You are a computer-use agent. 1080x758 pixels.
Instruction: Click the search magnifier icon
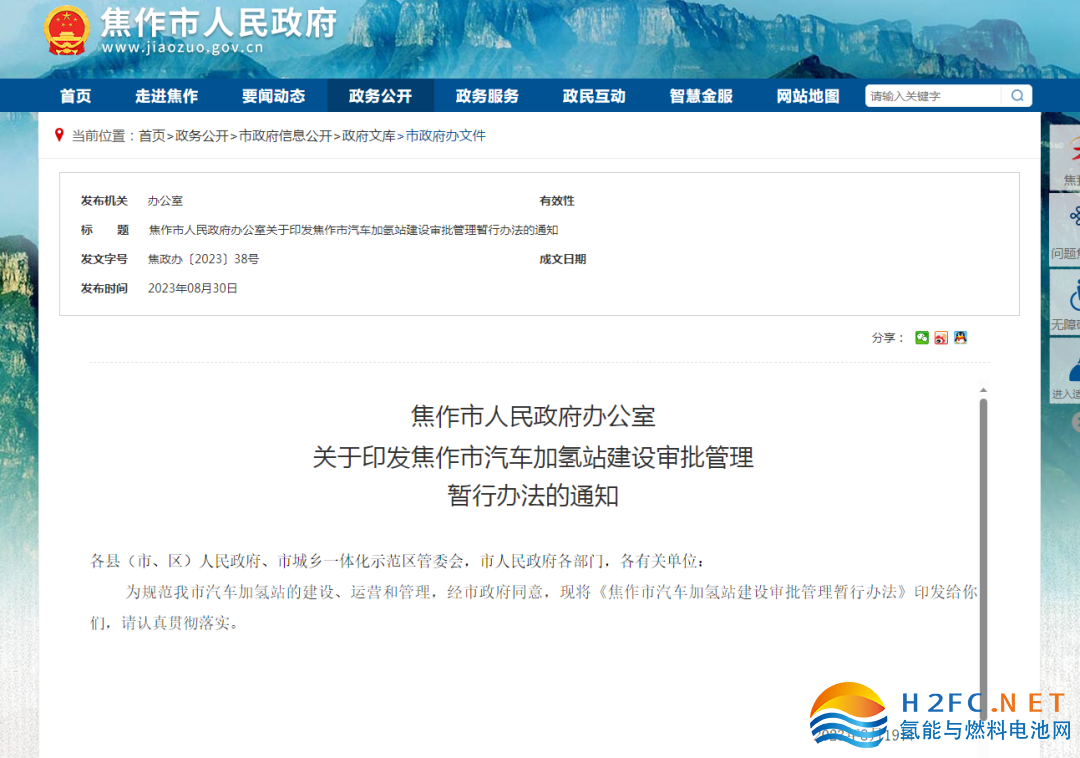(x=1017, y=96)
